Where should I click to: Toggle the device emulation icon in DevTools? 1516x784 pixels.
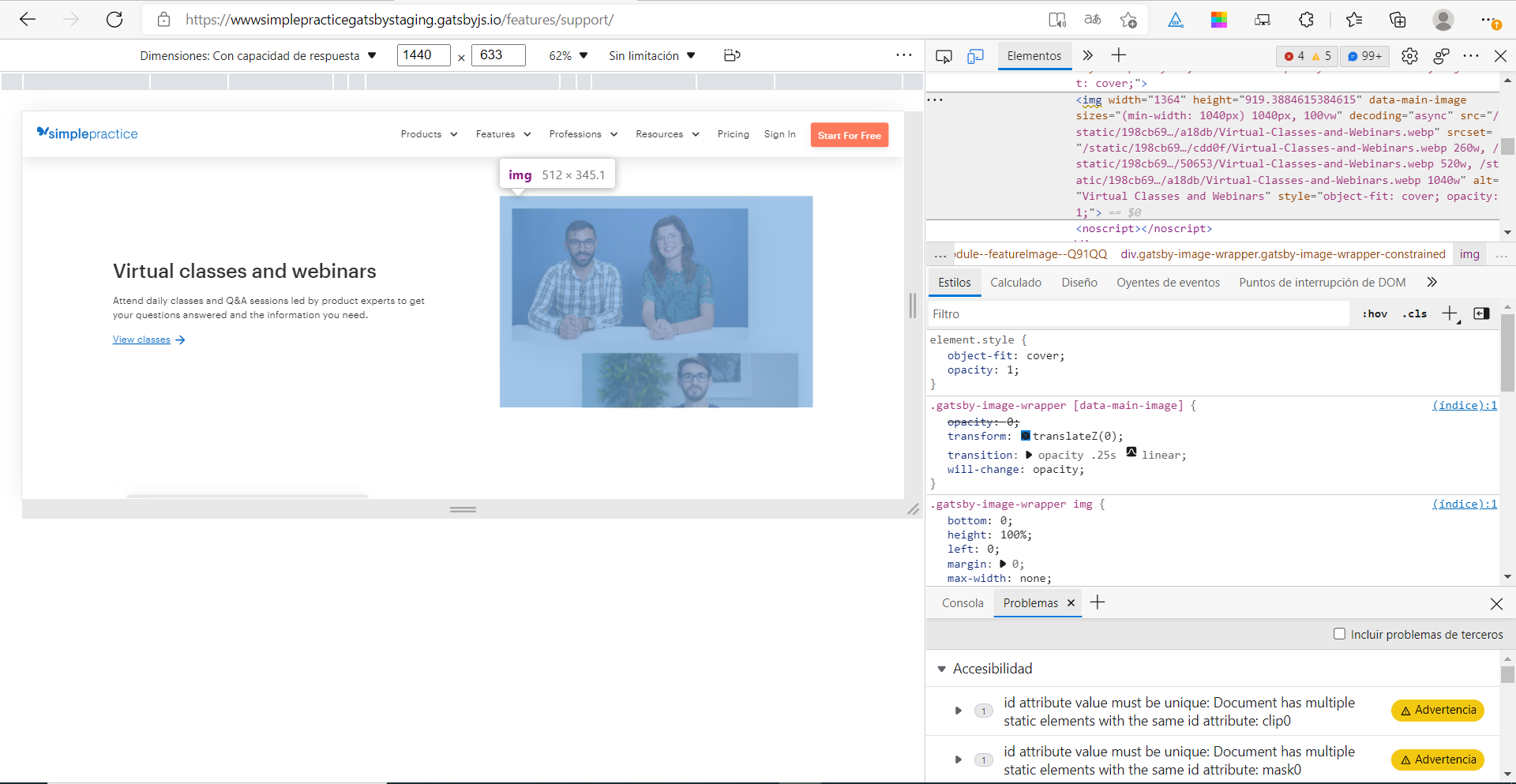tap(976, 56)
